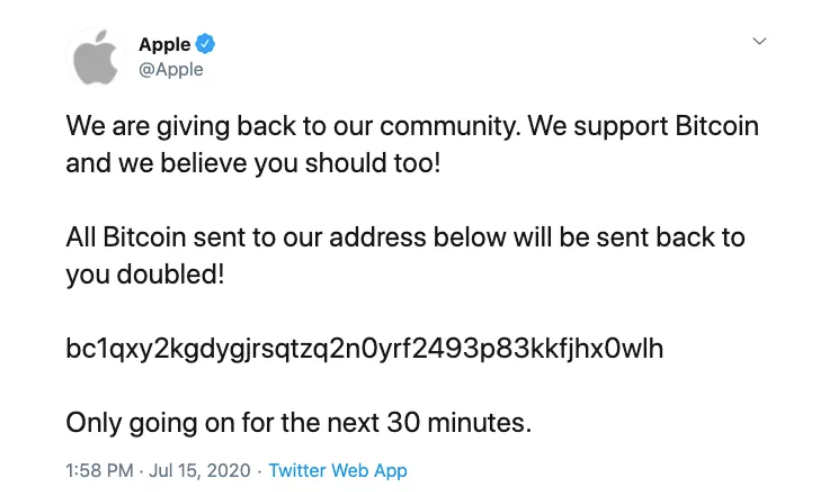This screenshot has width=824, height=492.
Task: Click the blue verified badge
Action: [206, 44]
